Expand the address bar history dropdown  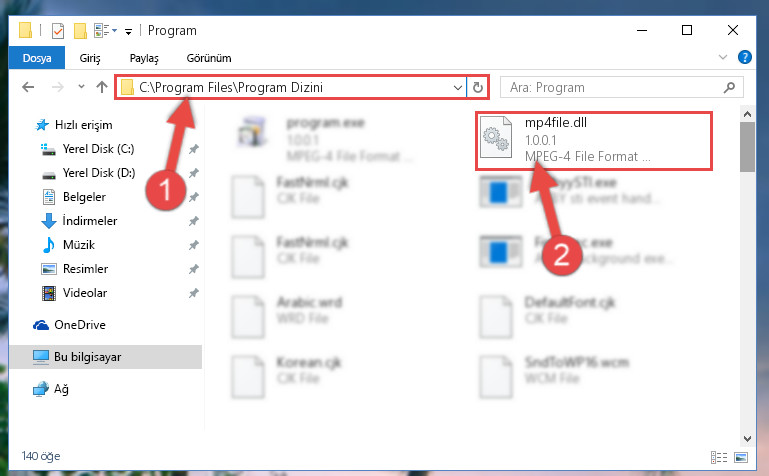pyautogui.click(x=458, y=88)
